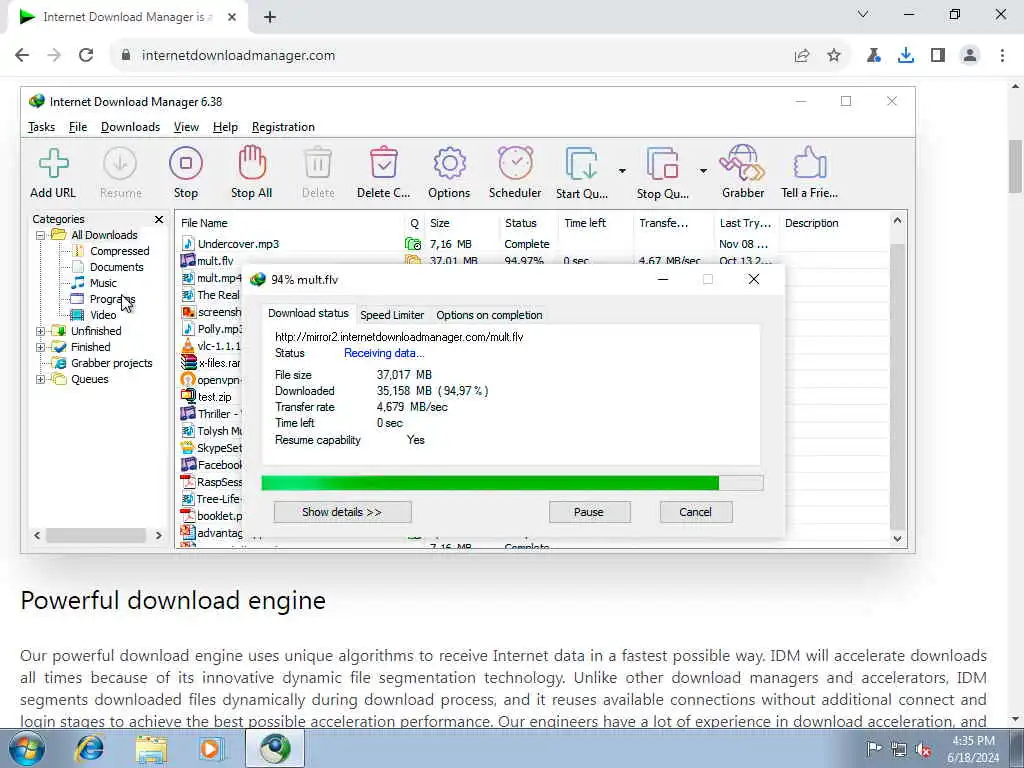Open the File menu
This screenshot has height=768, width=1024.
click(x=78, y=127)
